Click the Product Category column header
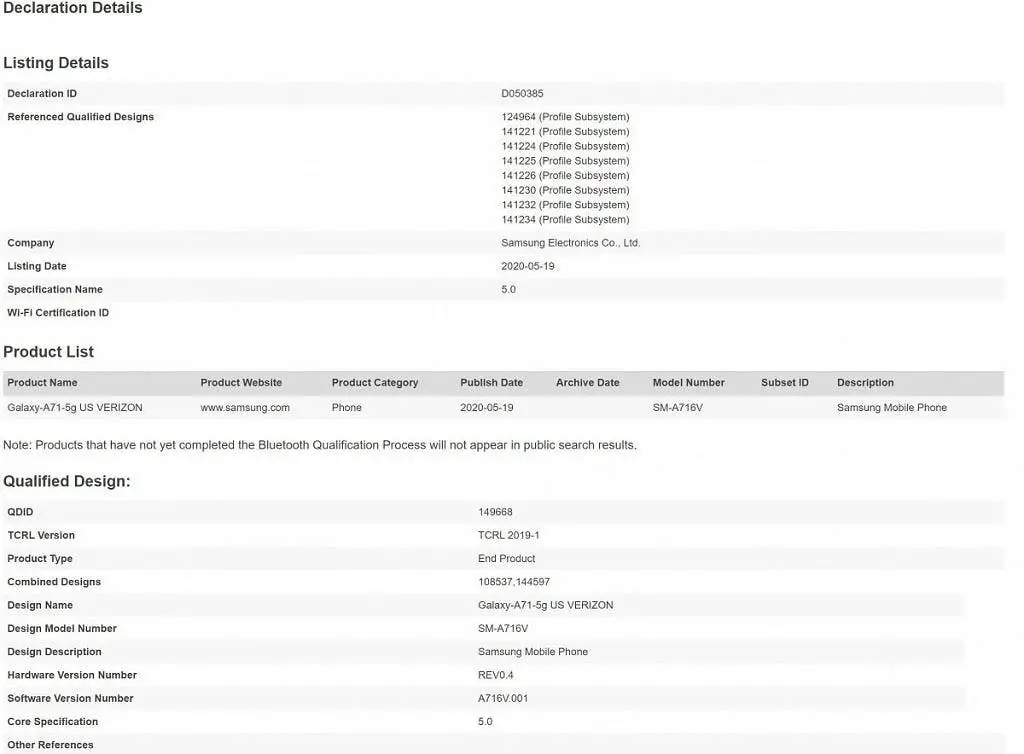The width and height of the screenshot is (1024, 754). pos(375,383)
